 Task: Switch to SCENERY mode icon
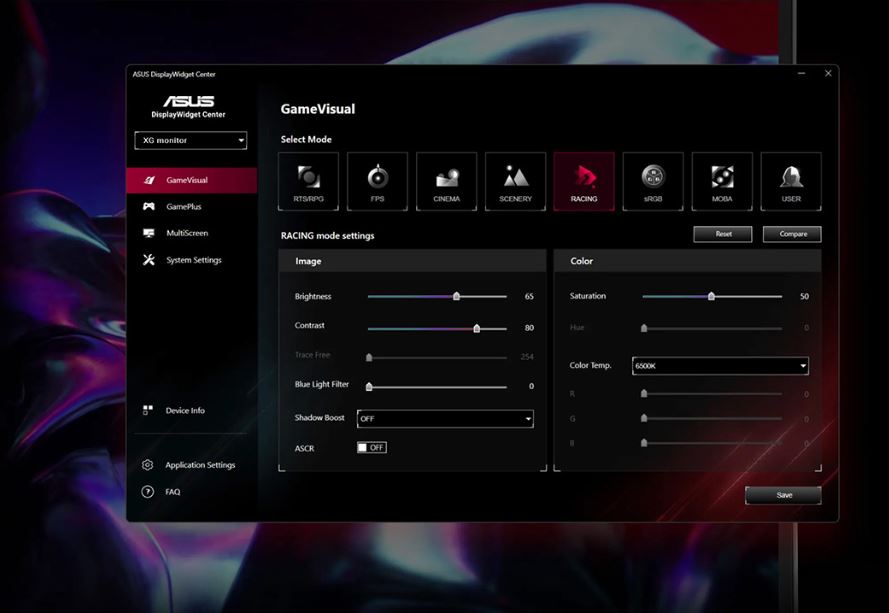(515, 181)
